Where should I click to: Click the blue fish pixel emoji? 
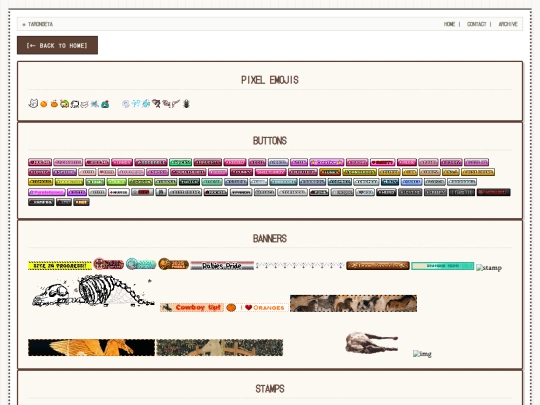pyautogui.click(x=146, y=104)
